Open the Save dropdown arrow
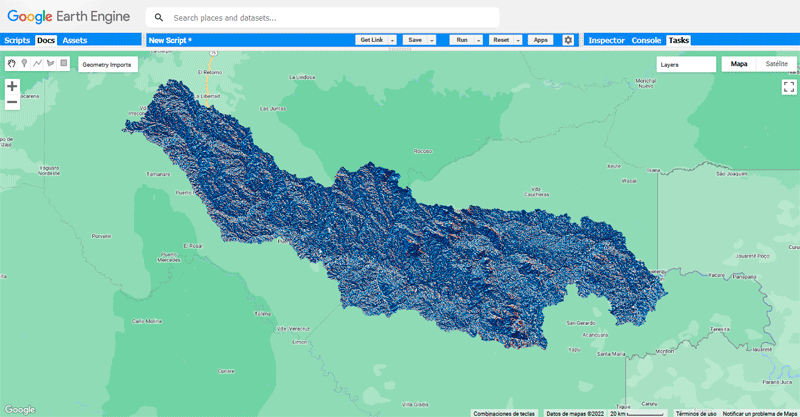This screenshot has width=800, height=417. tap(432, 40)
